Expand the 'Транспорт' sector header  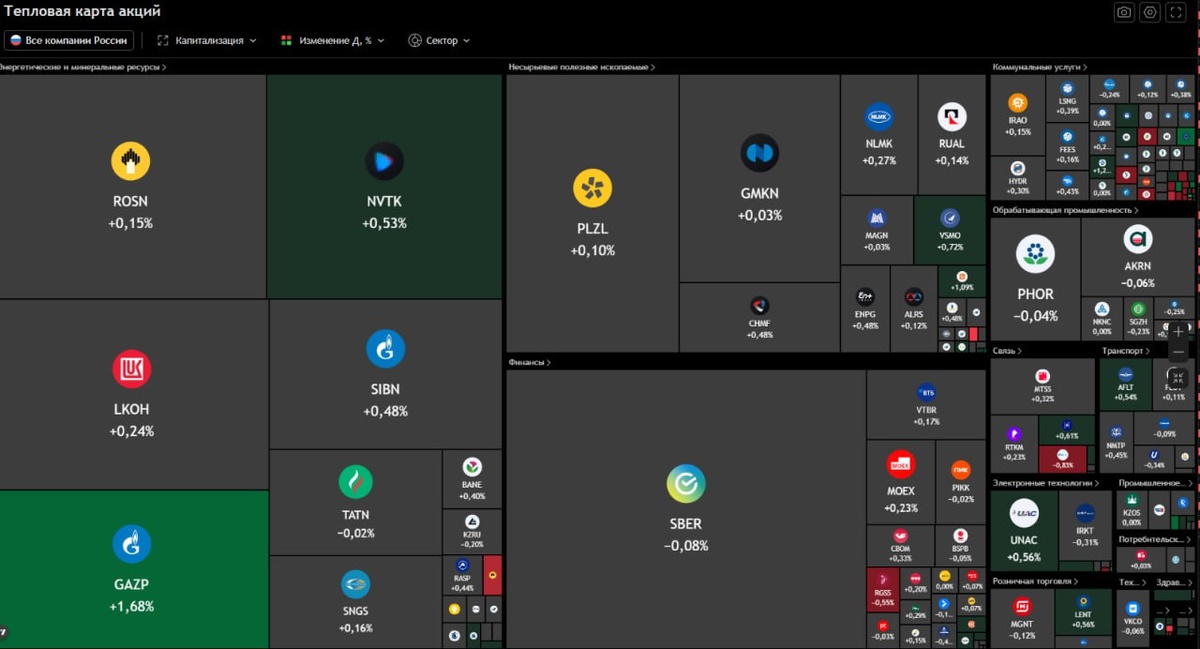tap(1126, 351)
